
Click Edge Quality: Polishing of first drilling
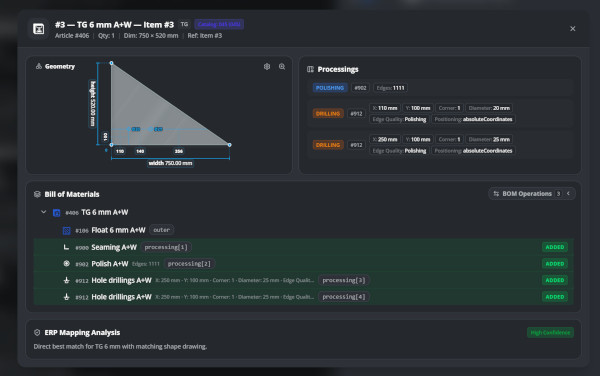[x=399, y=119]
